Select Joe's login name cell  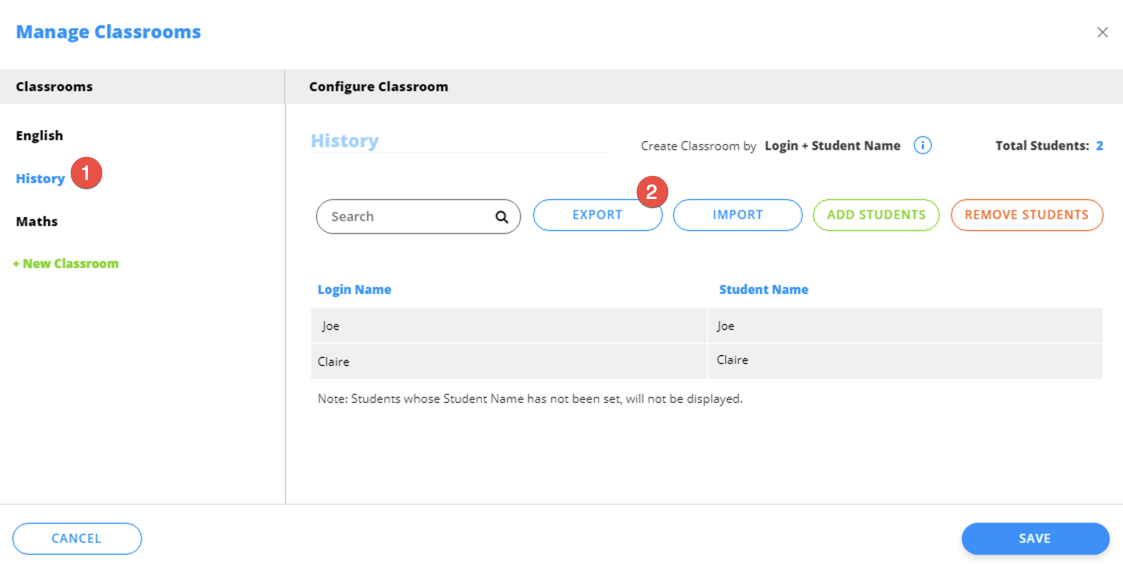pyautogui.click(x=331, y=326)
